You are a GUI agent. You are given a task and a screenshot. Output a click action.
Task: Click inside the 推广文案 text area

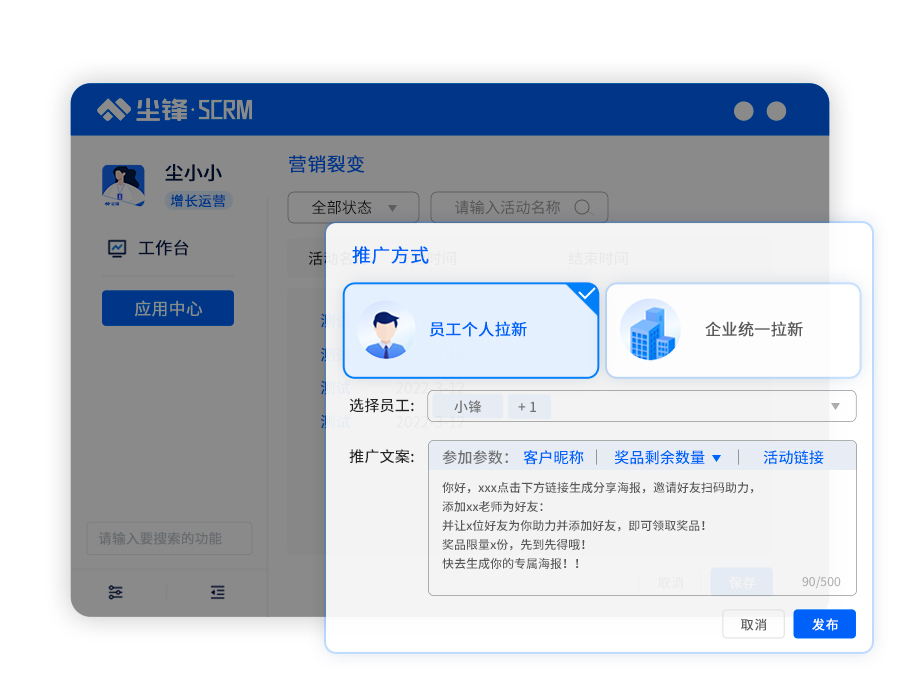tap(642, 532)
